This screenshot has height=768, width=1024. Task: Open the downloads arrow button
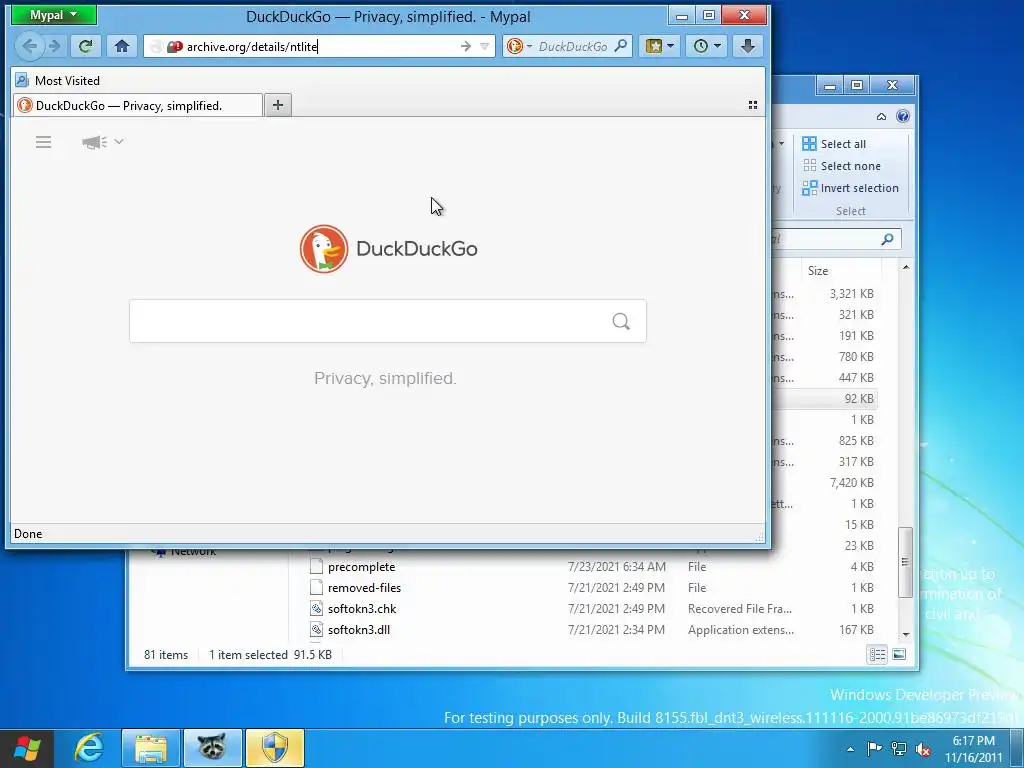point(748,46)
